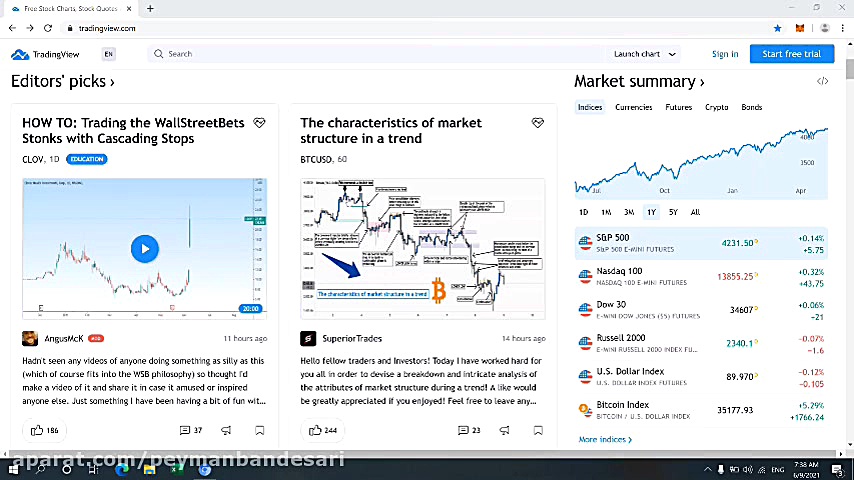Select the Crypto tab
Image resolution: width=854 pixels, height=480 pixels.
[716, 107]
